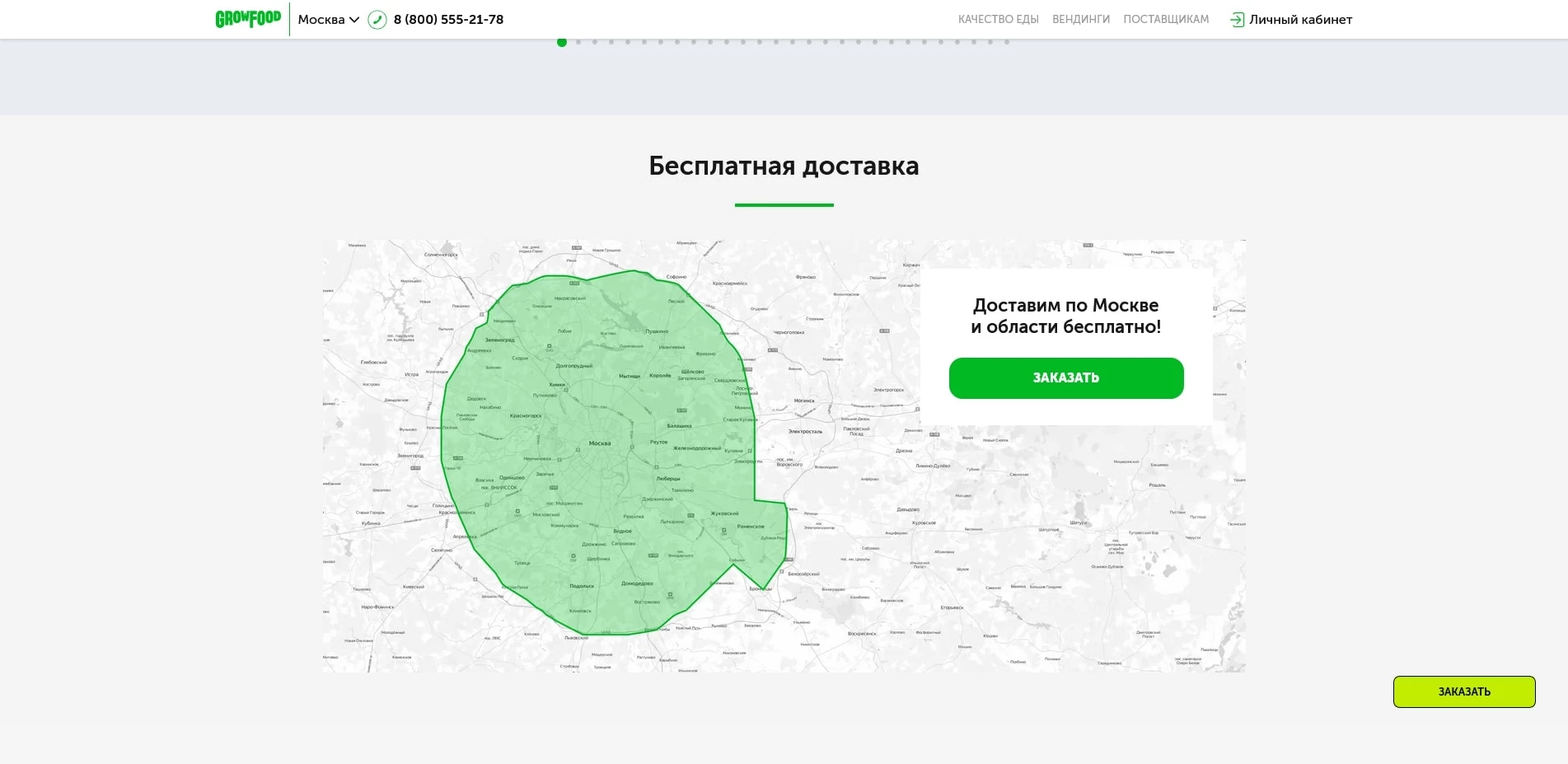
Task: Click the chevron next to Москва
Action: pos(354,20)
